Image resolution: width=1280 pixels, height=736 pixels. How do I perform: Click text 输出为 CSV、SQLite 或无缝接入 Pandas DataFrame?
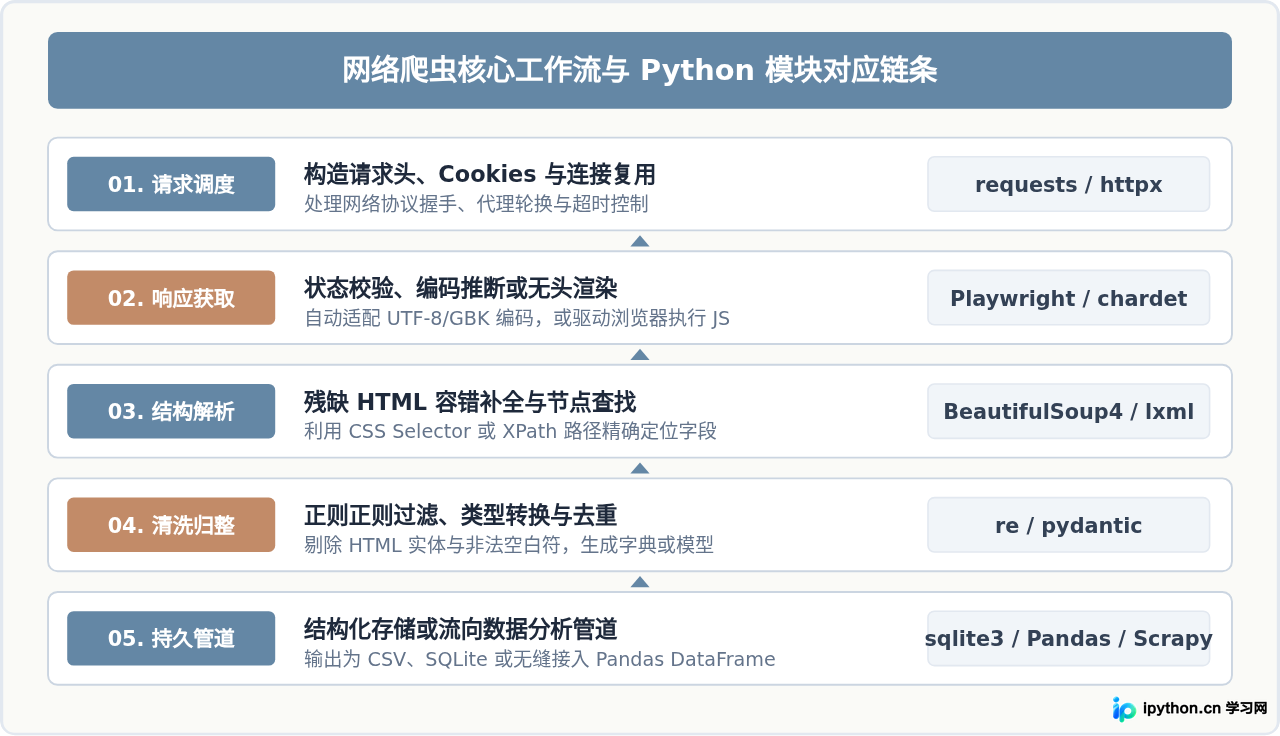coord(540,659)
